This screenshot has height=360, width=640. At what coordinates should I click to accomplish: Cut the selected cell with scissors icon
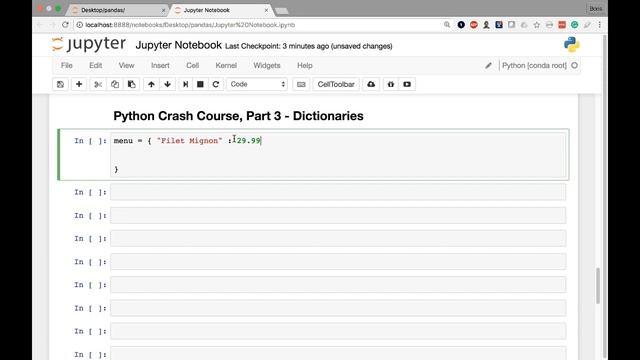coord(98,84)
